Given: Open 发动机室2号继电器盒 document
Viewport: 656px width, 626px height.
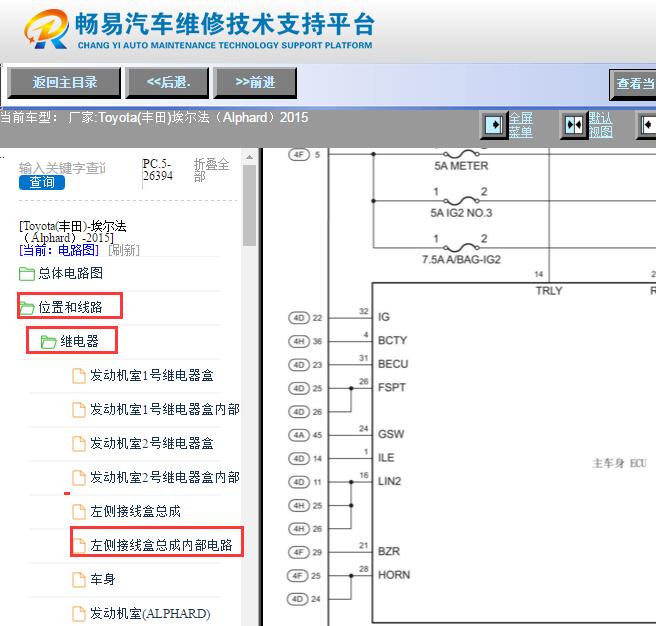Looking at the screenshot, I should click(x=151, y=443).
